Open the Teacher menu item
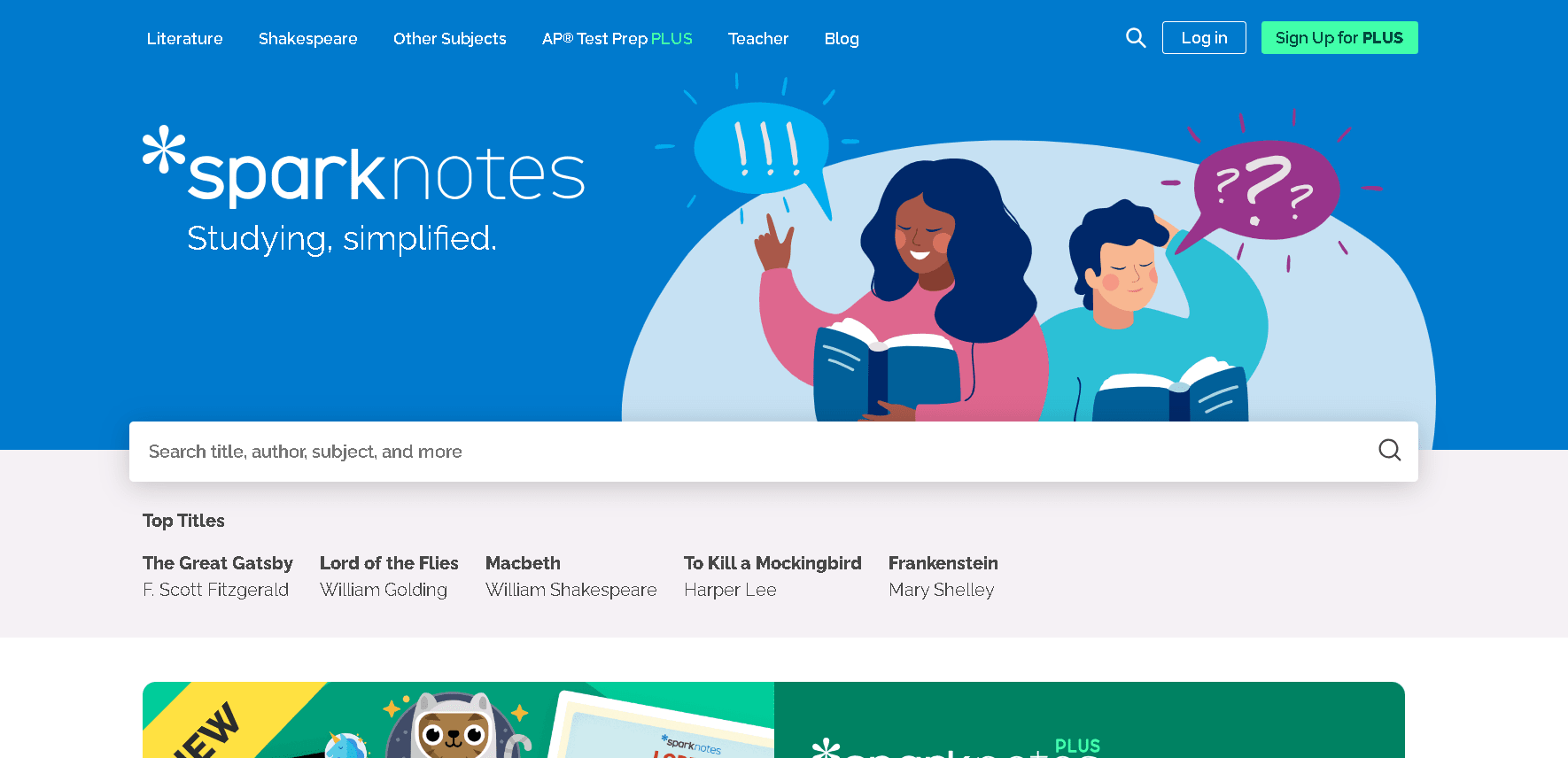The image size is (1568, 758). (x=758, y=39)
